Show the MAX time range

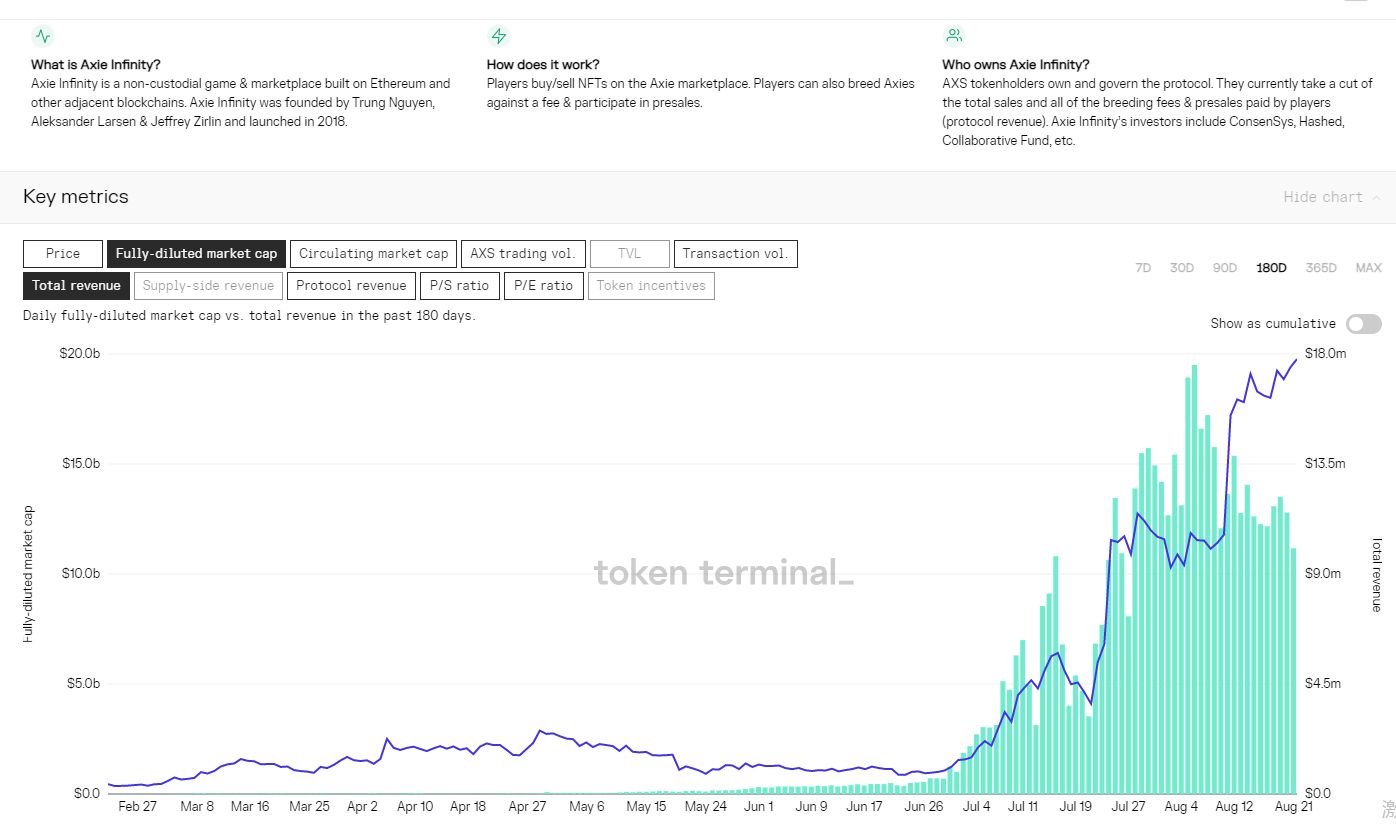point(1368,268)
